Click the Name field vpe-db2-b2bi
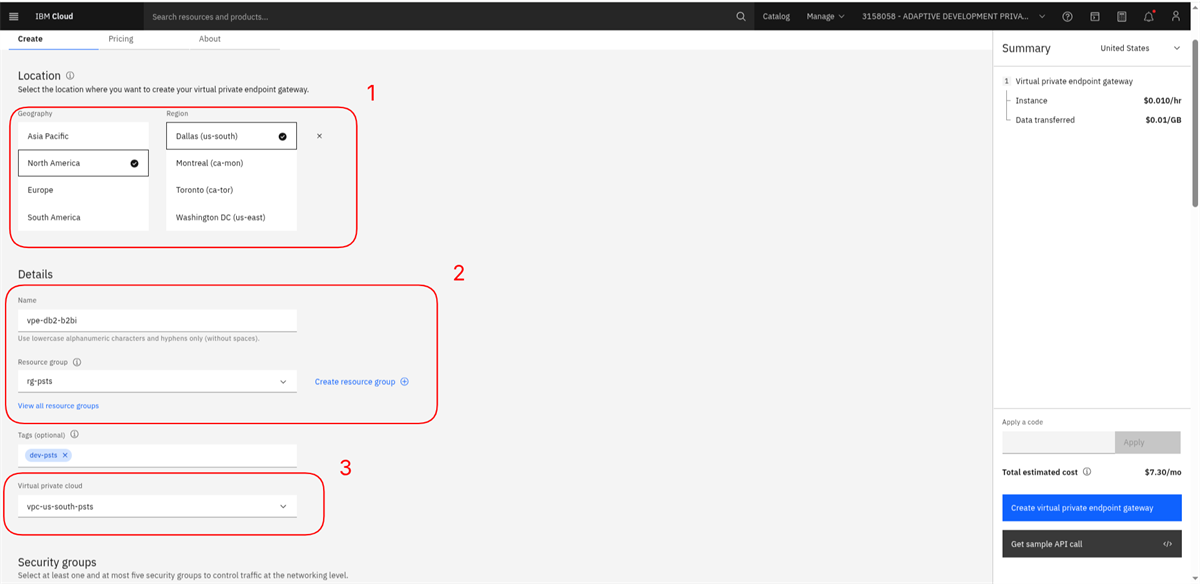 coord(157,320)
